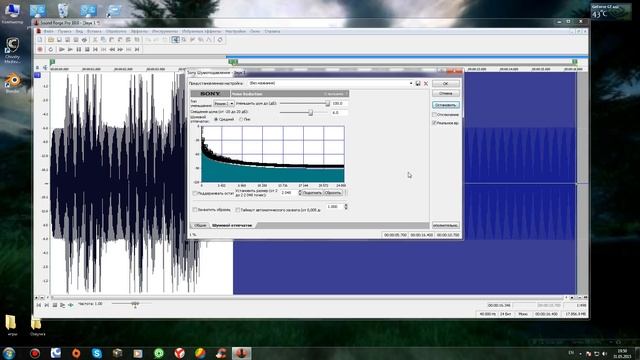The height and width of the screenshot is (360, 640).
Task: Open the Вид menu
Action: point(79,31)
